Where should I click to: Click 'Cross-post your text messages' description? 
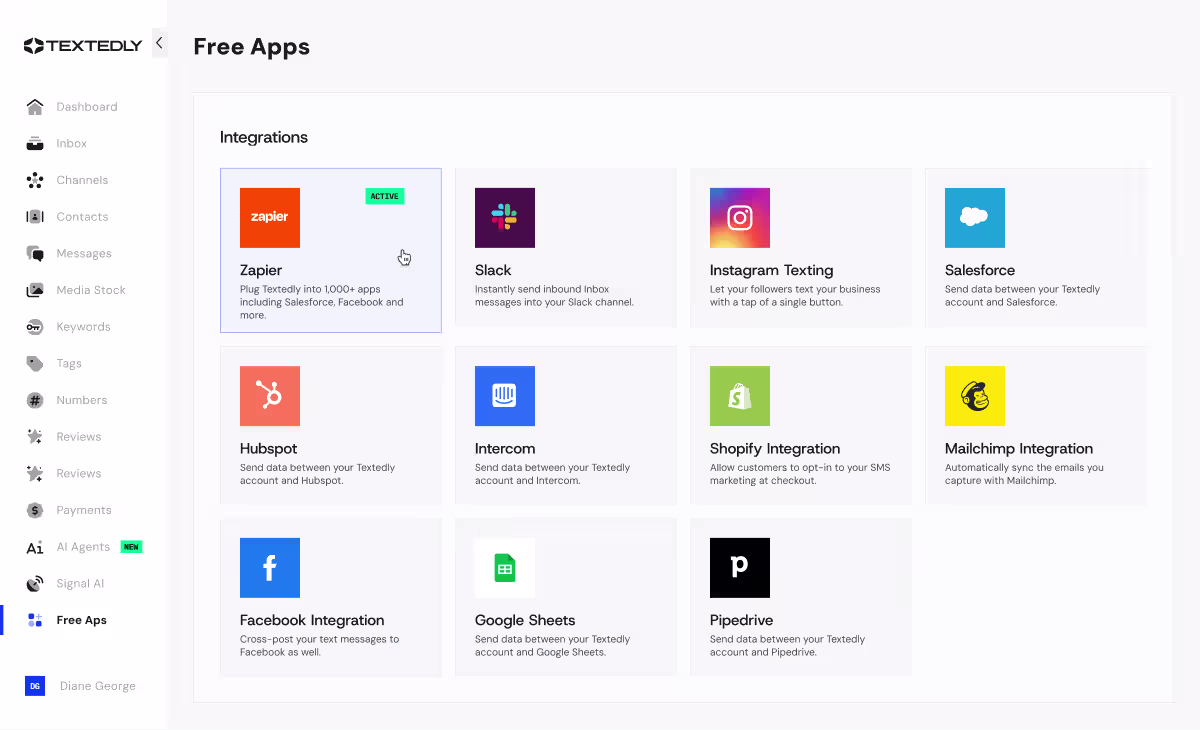click(320, 646)
